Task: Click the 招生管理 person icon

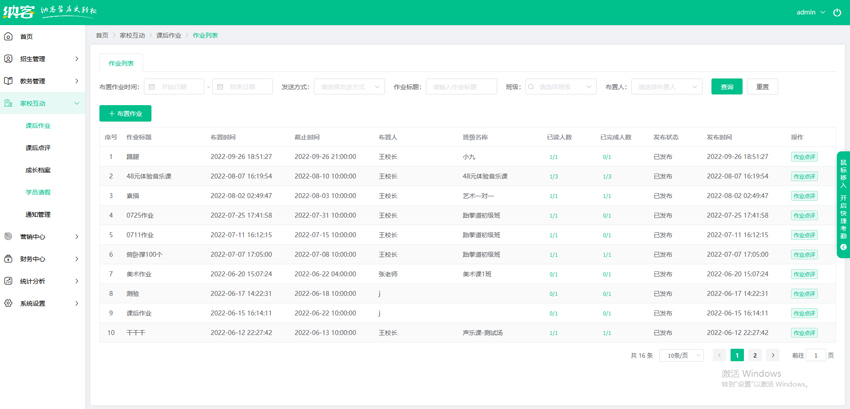Action: coord(8,59)
